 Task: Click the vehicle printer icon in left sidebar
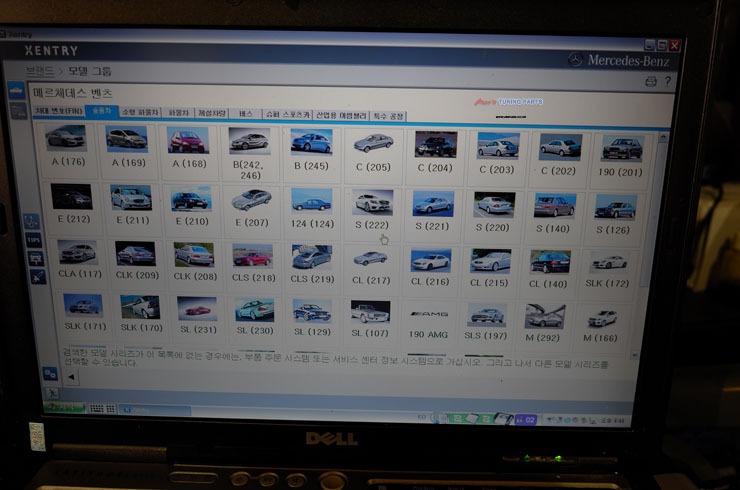(x=35, y=257)
